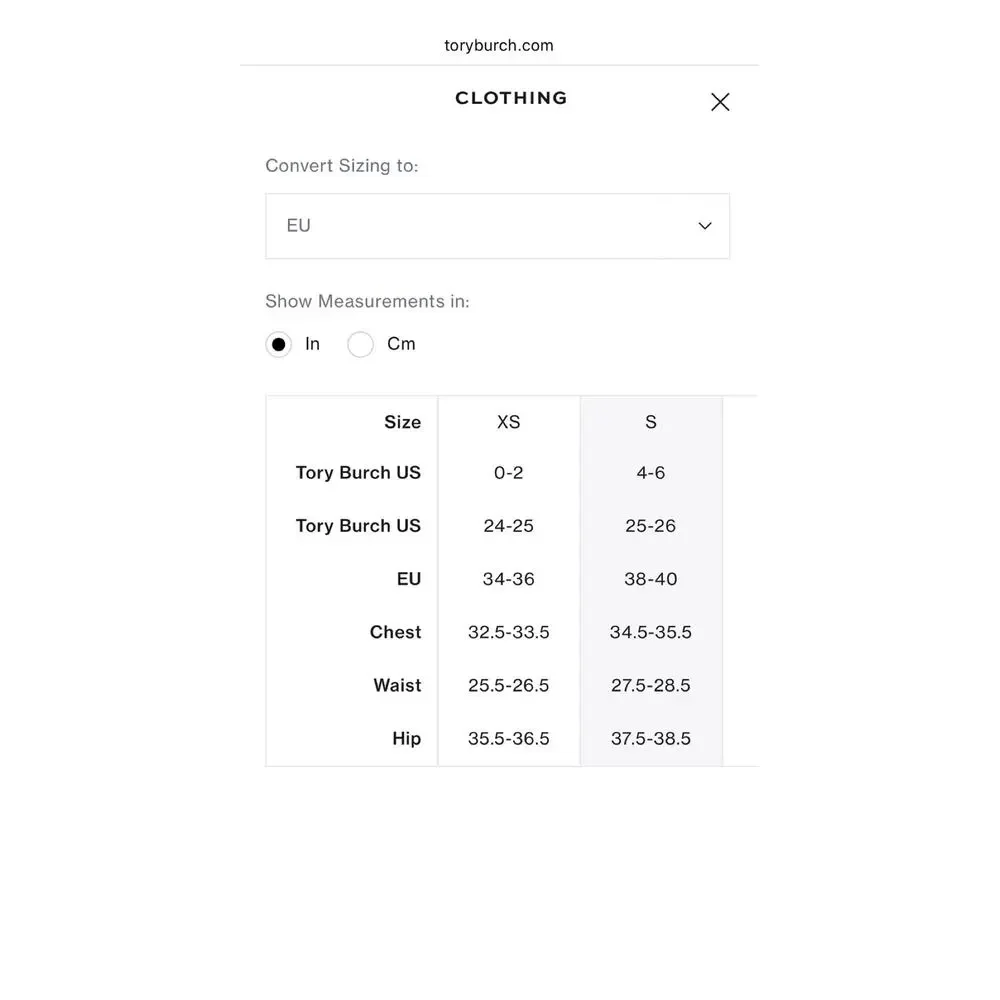The width and height of the screenshot is (1000, 1000).
Task: Click the EU 34-36 cell
Action: (508, 579)
